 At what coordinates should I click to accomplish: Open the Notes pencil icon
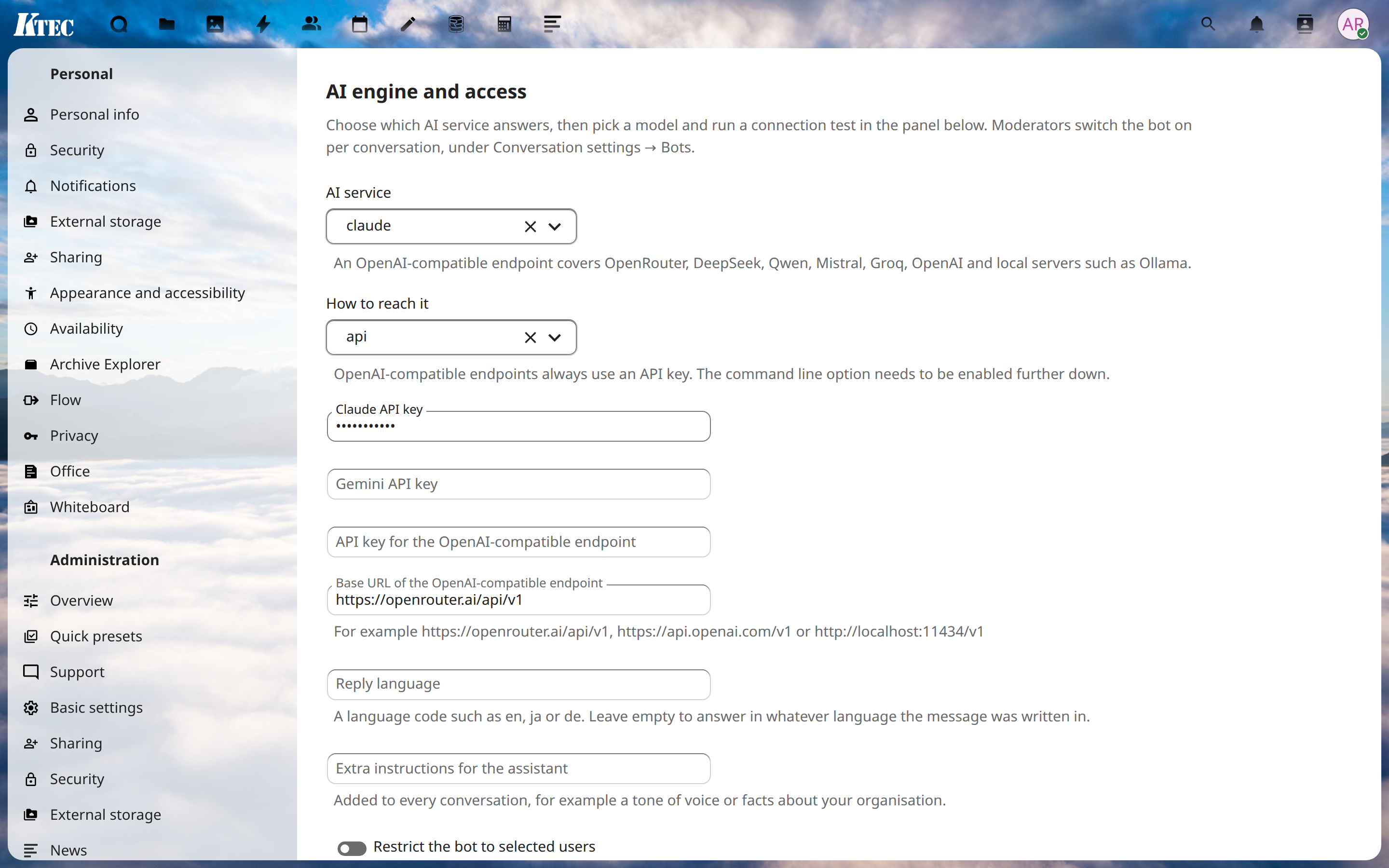click(408, 24)
